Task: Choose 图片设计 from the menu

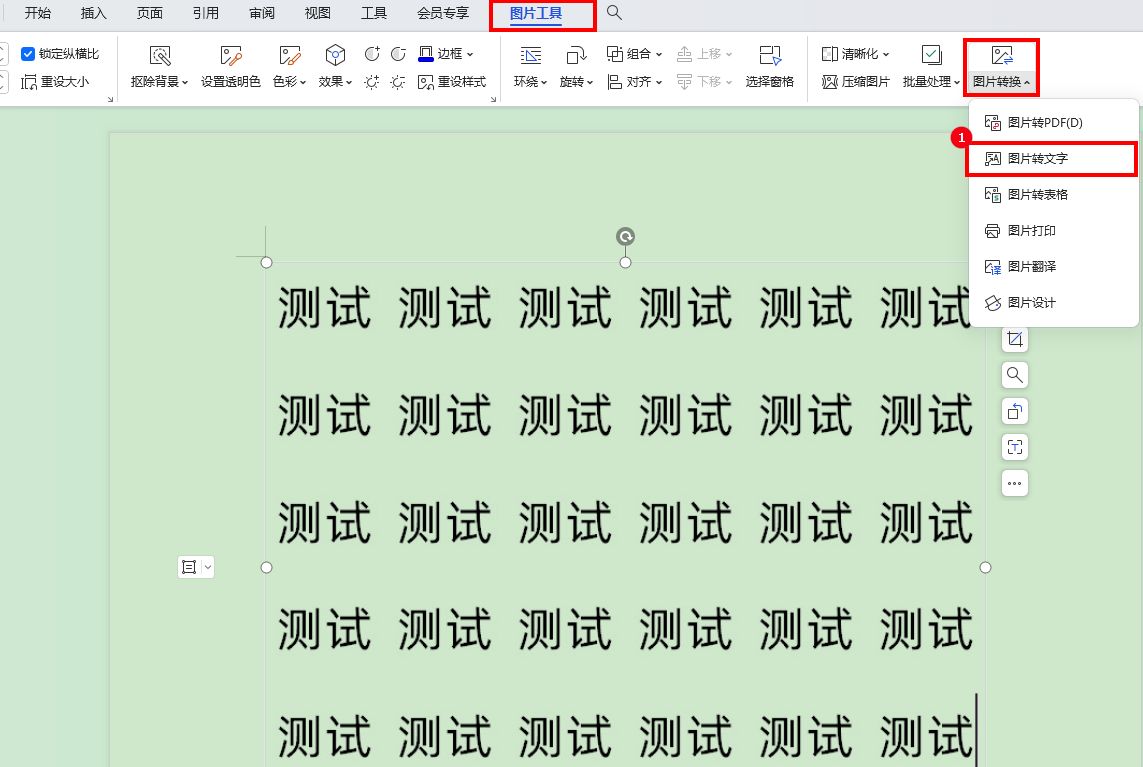Action: click(1053, 303)
